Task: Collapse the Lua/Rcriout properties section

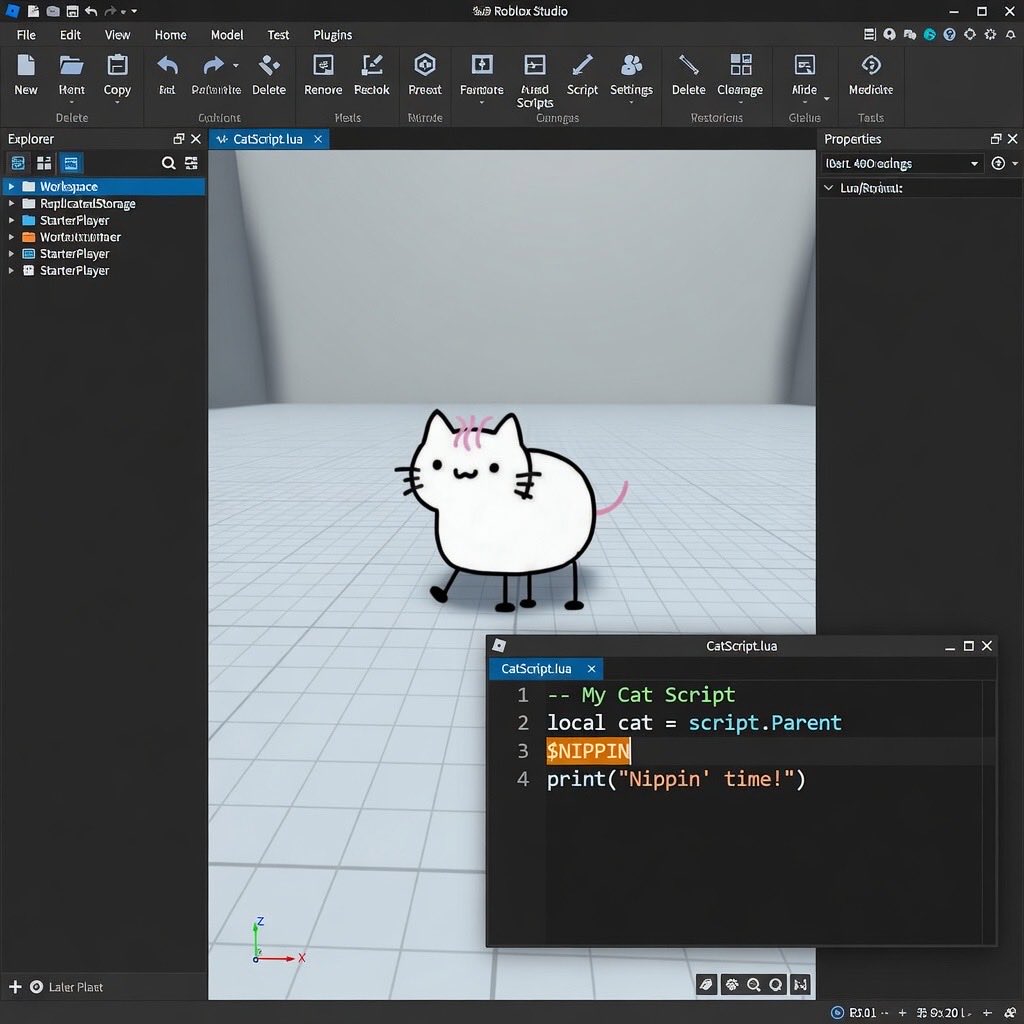Action: click(x=829, y=188)
